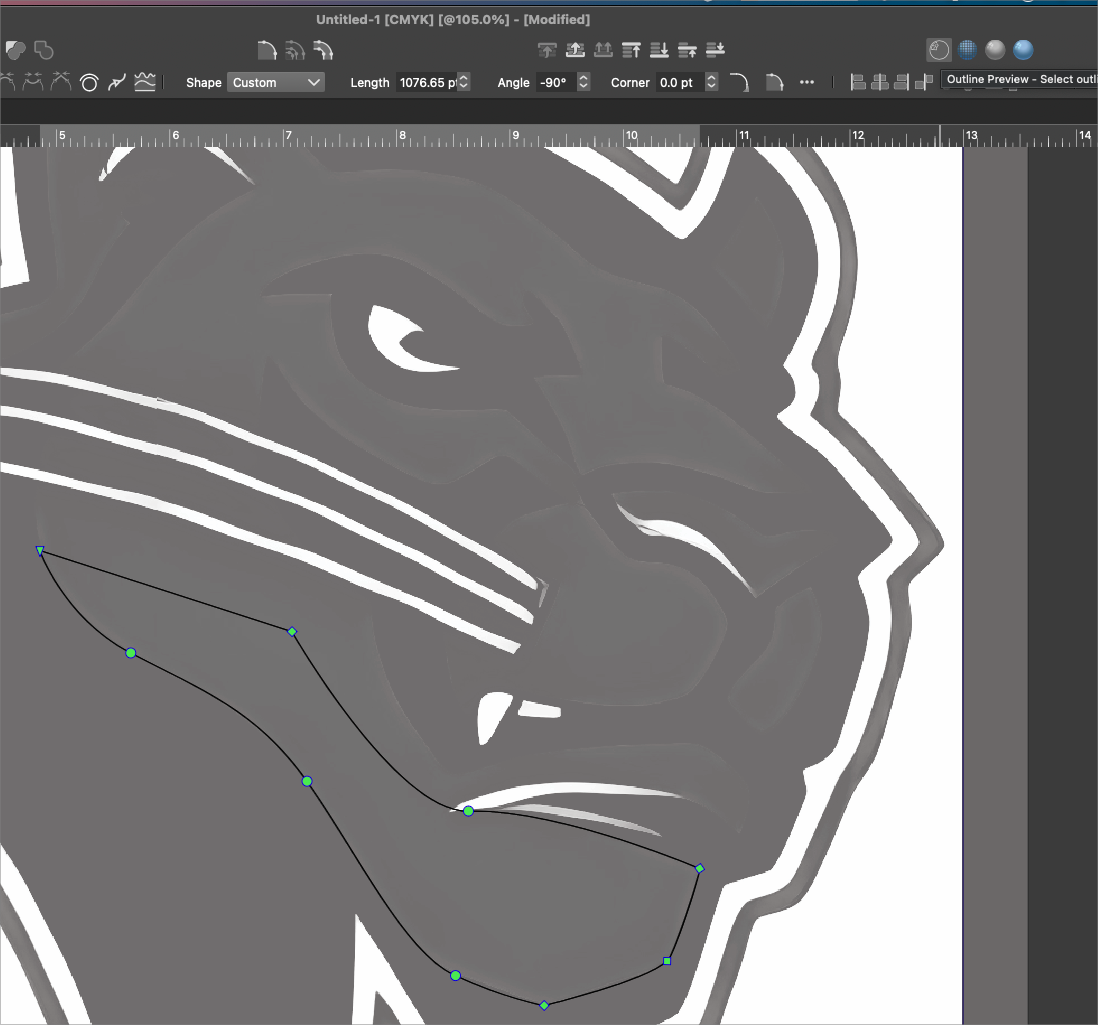Viewport: 1098px width, 1025px height.
Task: Click the overlapping circles shape combine icon
Action: tap(16, 49)
